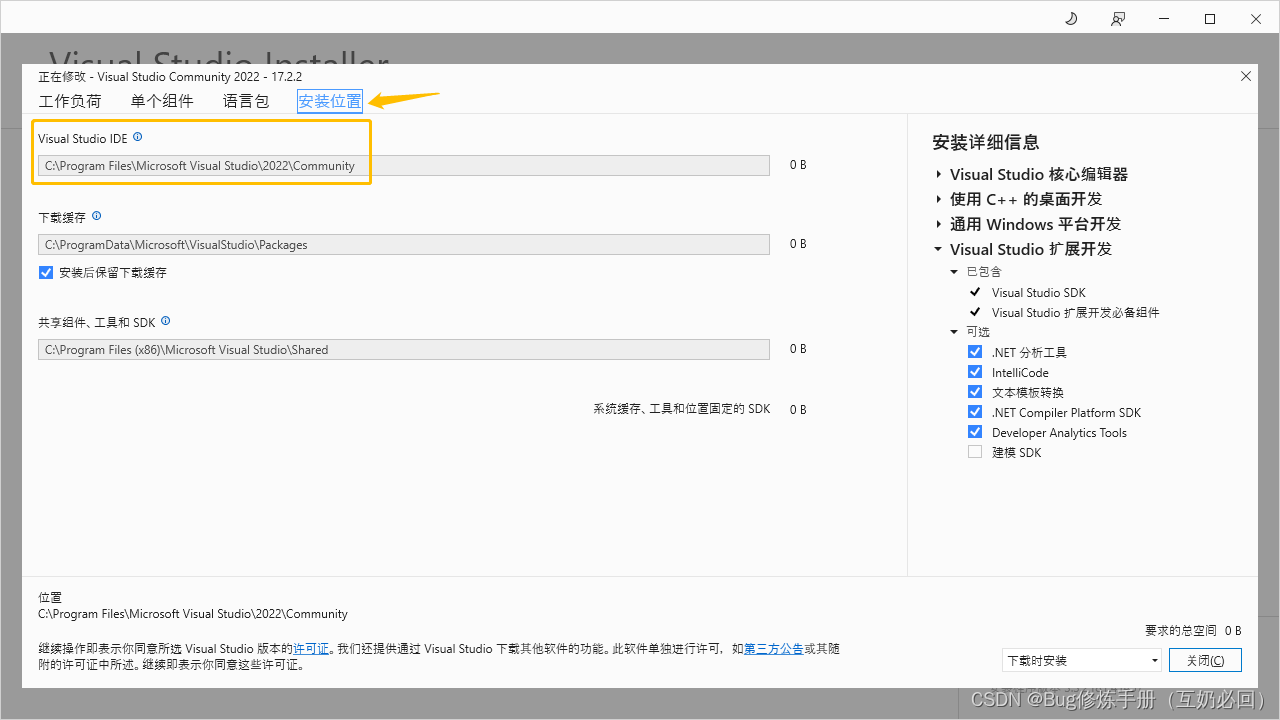Expand Visual Studio 核心编辑器 node
This screenshot has height=720, width=1280.
[939, 174]
